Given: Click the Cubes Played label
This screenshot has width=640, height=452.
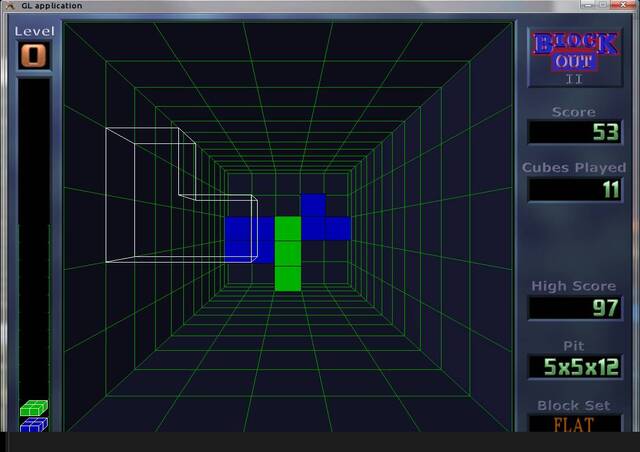Looking at the screenshot, I should [573, 167].
